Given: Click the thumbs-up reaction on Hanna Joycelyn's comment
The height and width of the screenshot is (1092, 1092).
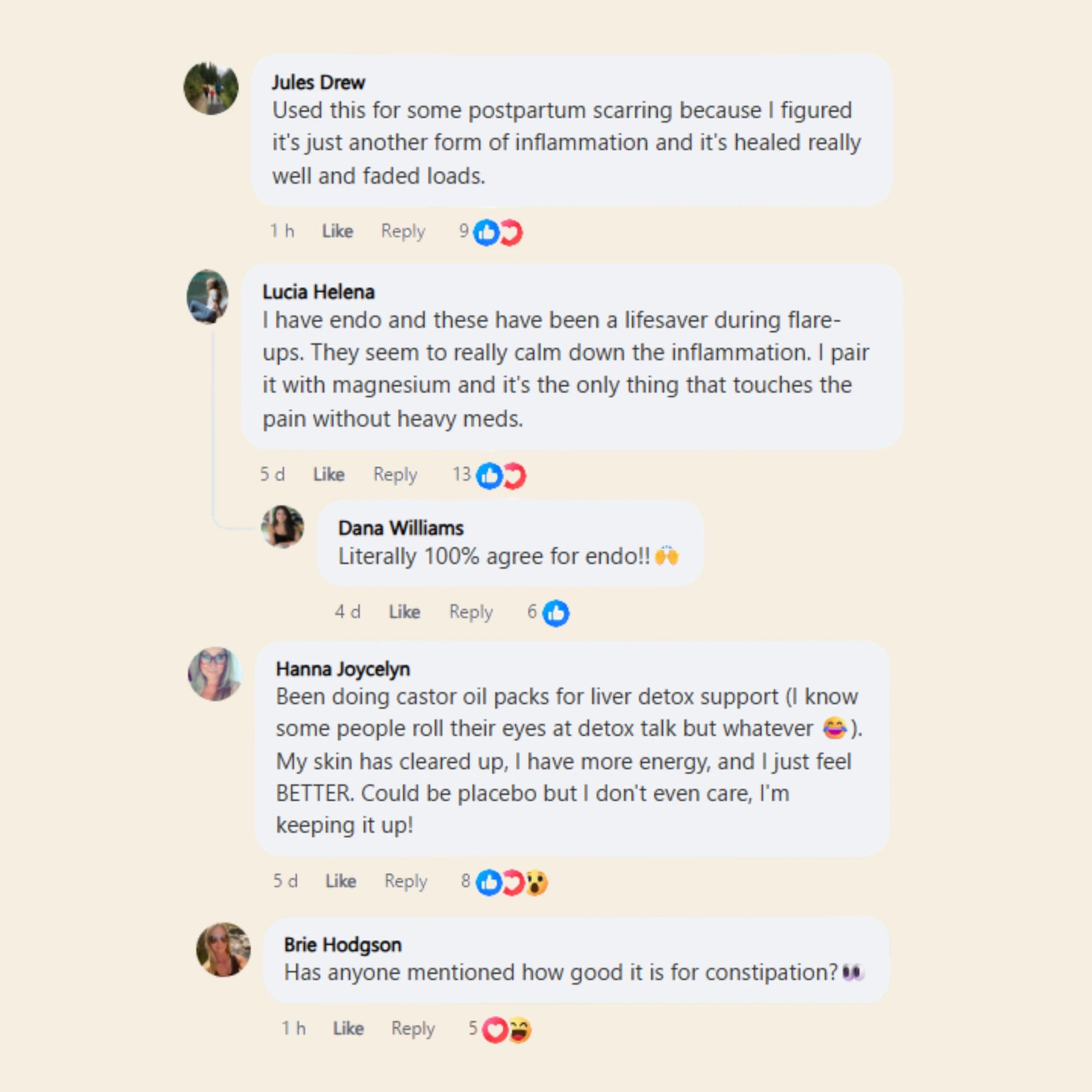Looking at the screenshot, I should (489, 882).
